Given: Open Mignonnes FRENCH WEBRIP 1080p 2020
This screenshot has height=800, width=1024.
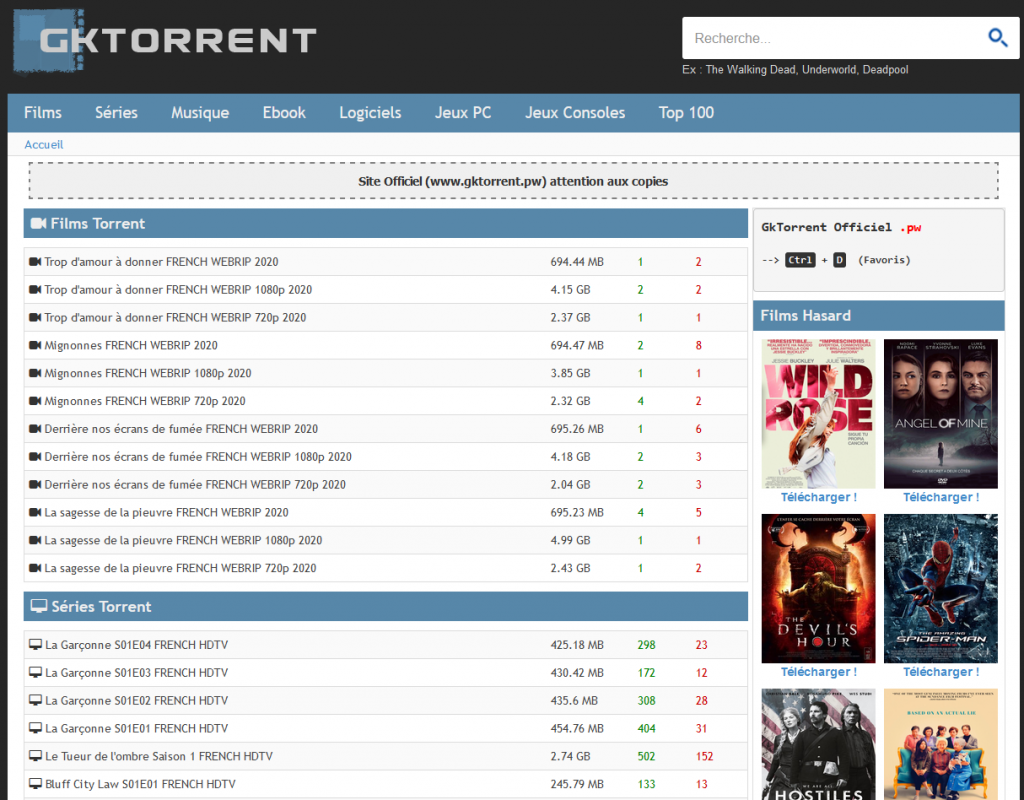Looking at the screenshot, I should 148,373.
